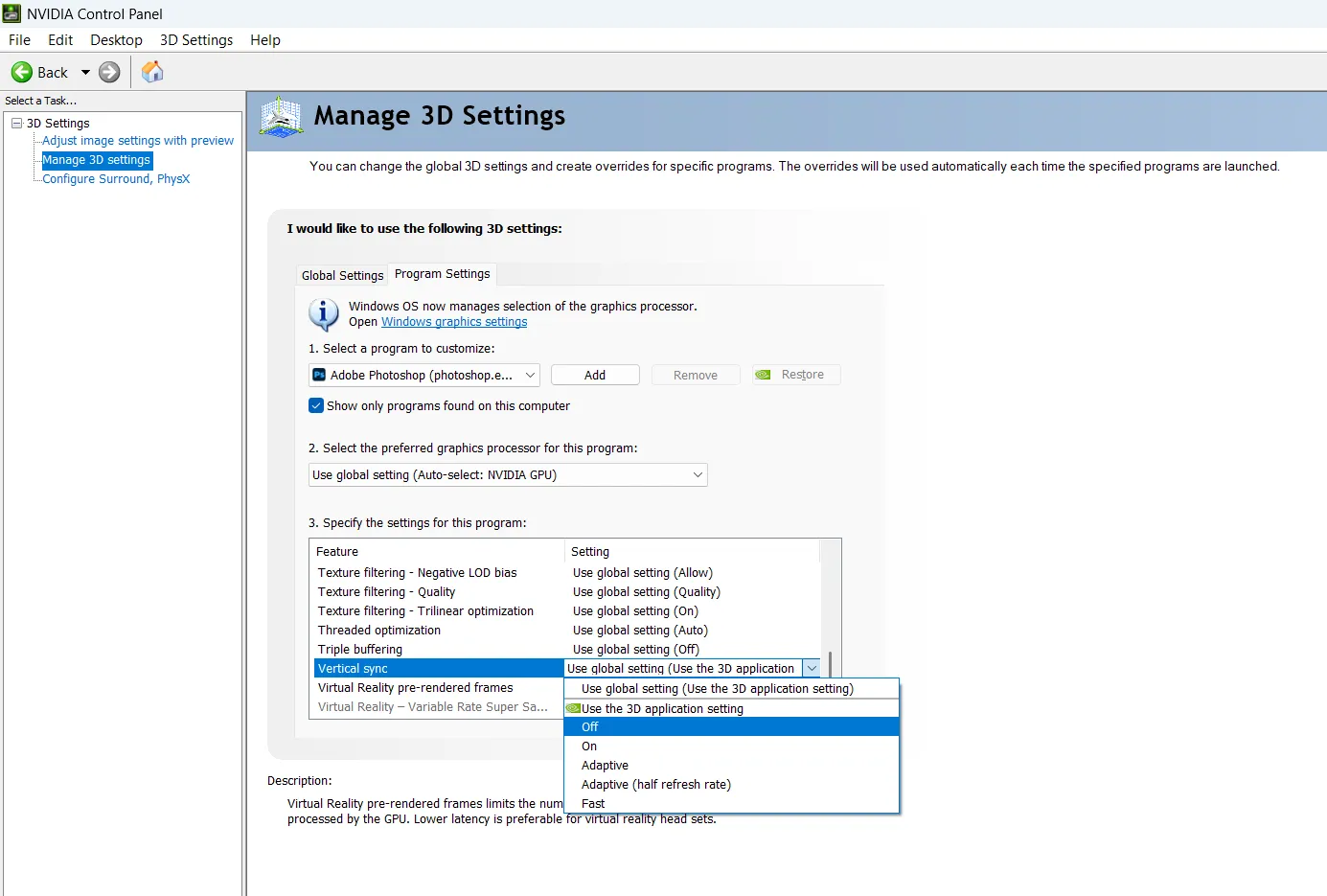Select Adaptive vertical sync option
The image size is (1327, 896).
pyautogui.click(x=732, y=765)
